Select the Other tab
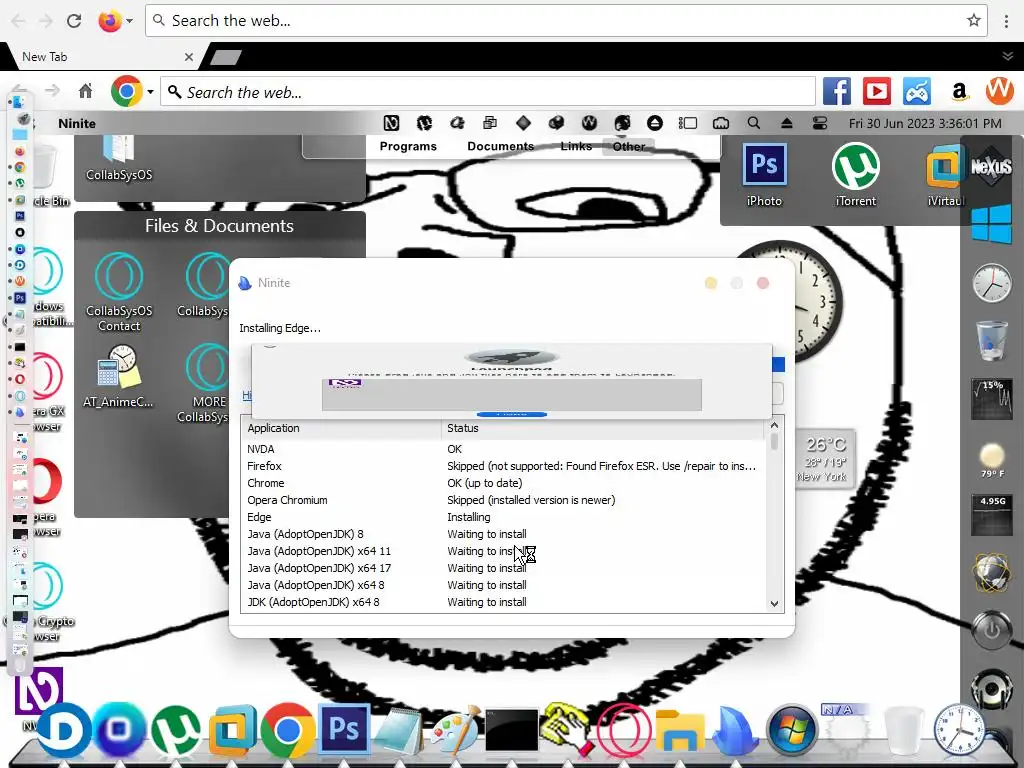This screenshot has height=768, width=1024. click(x=629, y=146)
